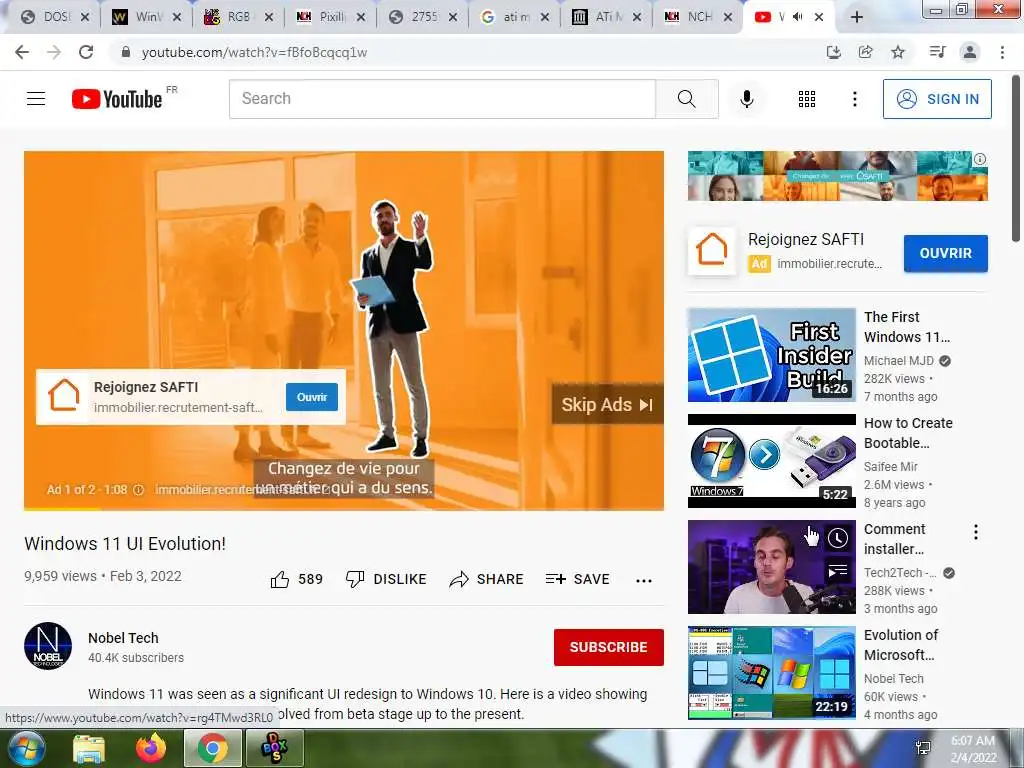The width and height of the screenshot is (1024, 768).
Task: Click the YouTube Search field
Action: [x=442, y=99]
